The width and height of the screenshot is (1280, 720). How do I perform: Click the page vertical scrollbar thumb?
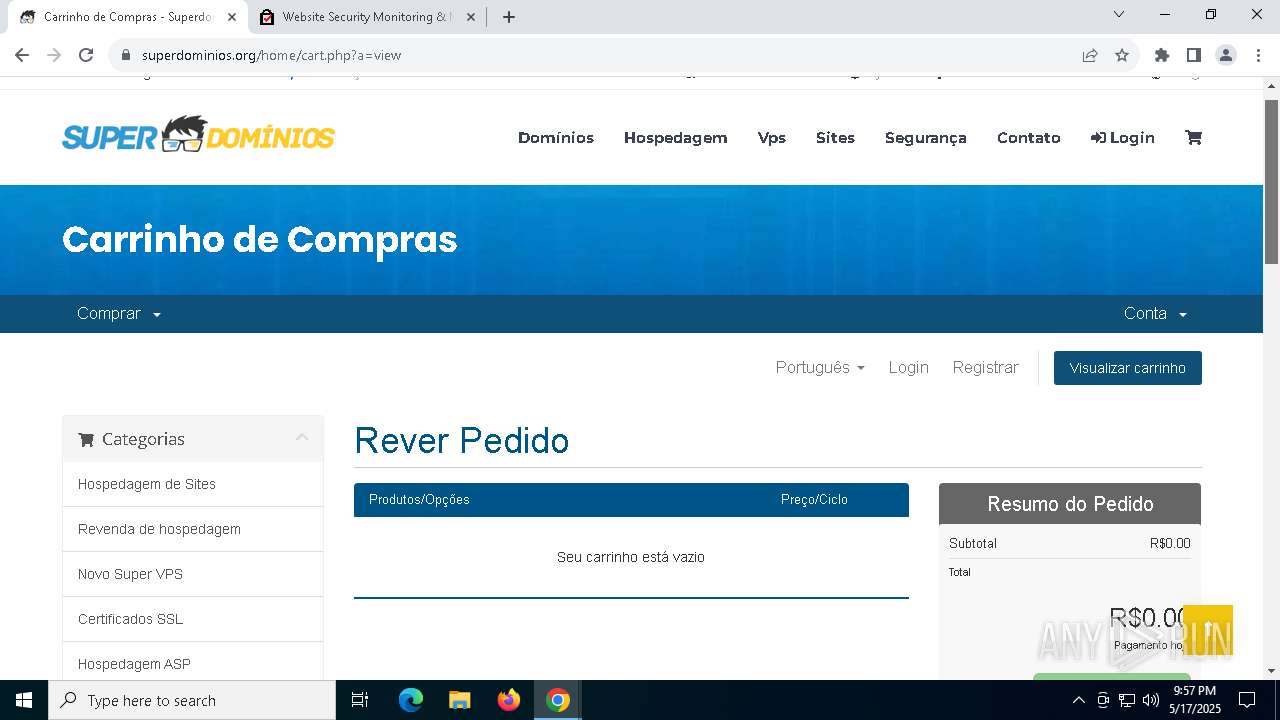1271,182
